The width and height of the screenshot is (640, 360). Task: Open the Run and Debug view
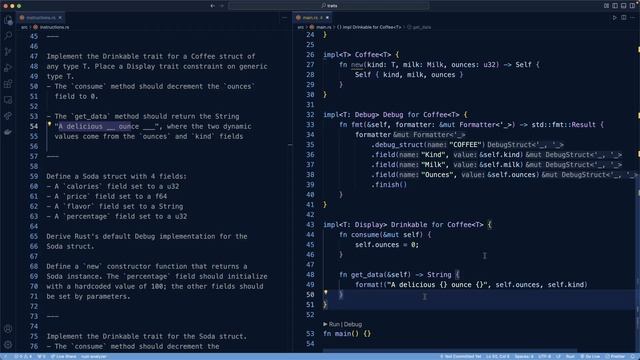pos(8,68)
